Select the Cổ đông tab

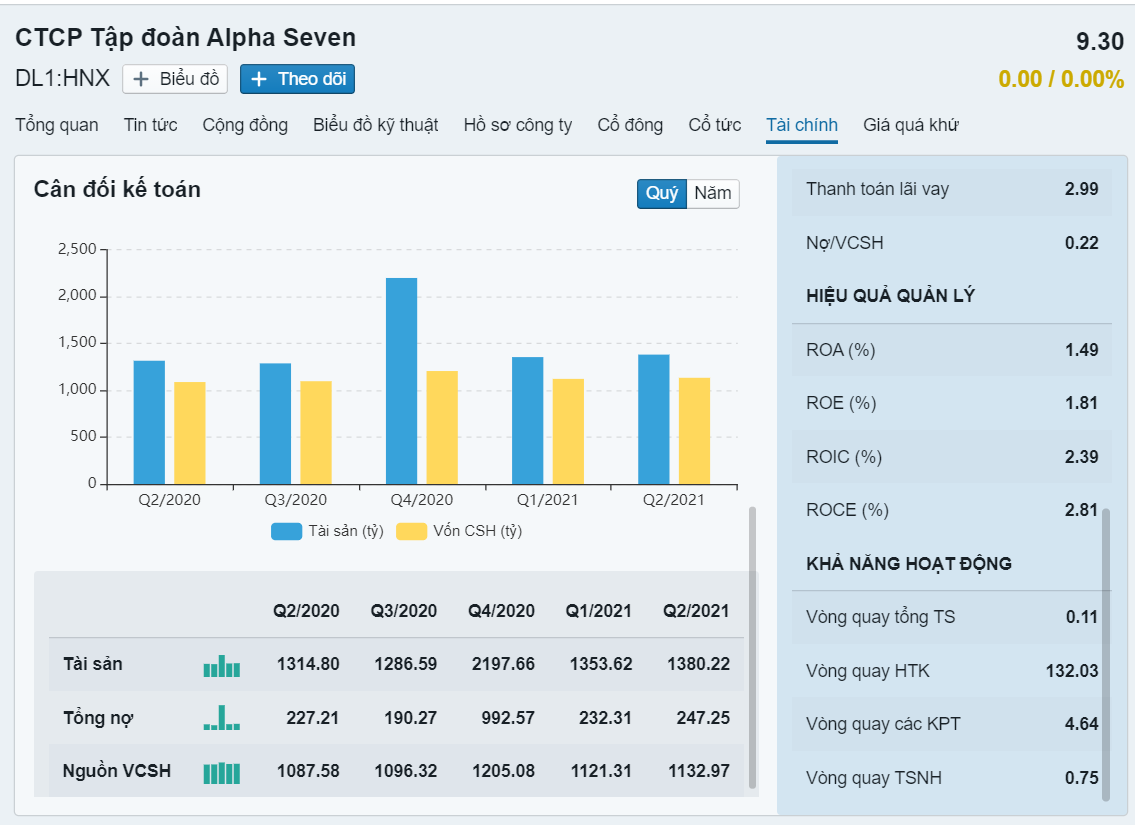click(630, 125)
